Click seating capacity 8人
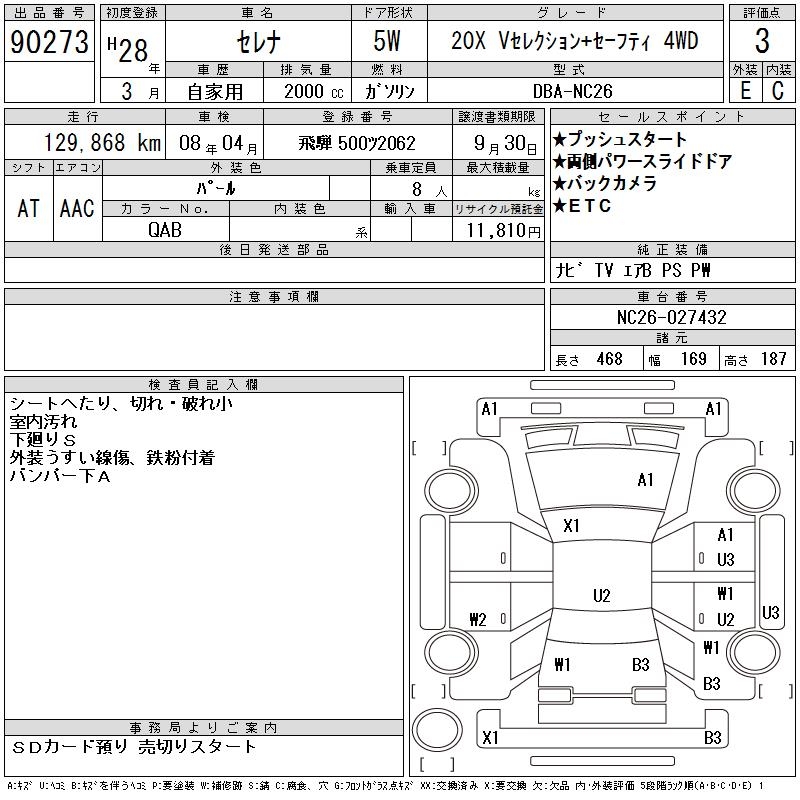 point(429,190)
